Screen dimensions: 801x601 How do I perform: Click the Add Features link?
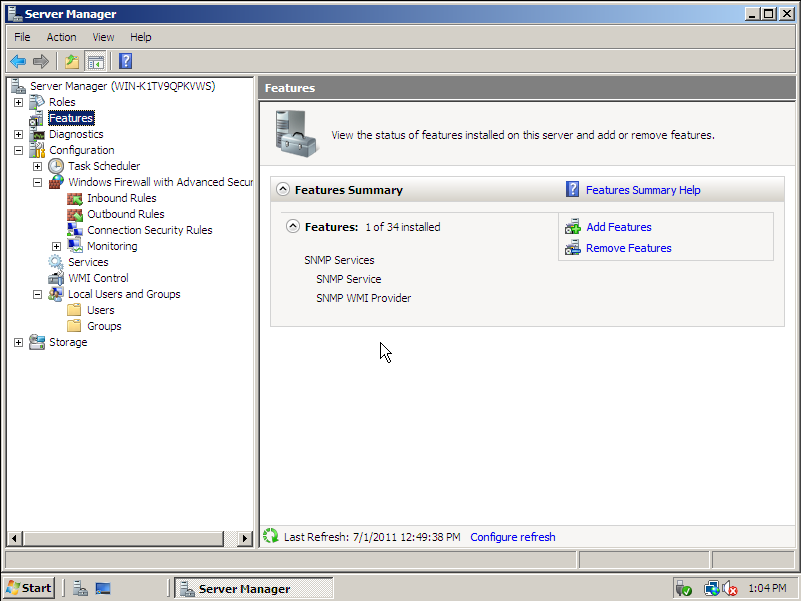pos(618,227)
